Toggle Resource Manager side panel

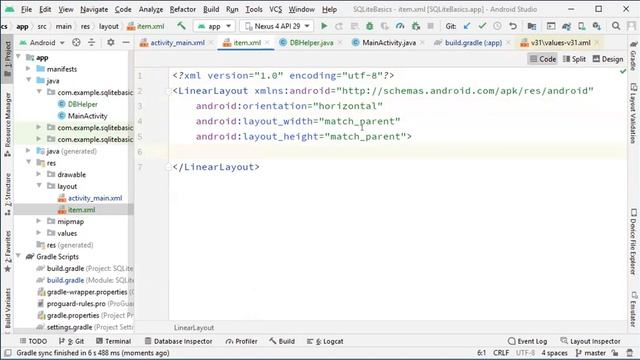pyautogui.click(x=7, y=124)
